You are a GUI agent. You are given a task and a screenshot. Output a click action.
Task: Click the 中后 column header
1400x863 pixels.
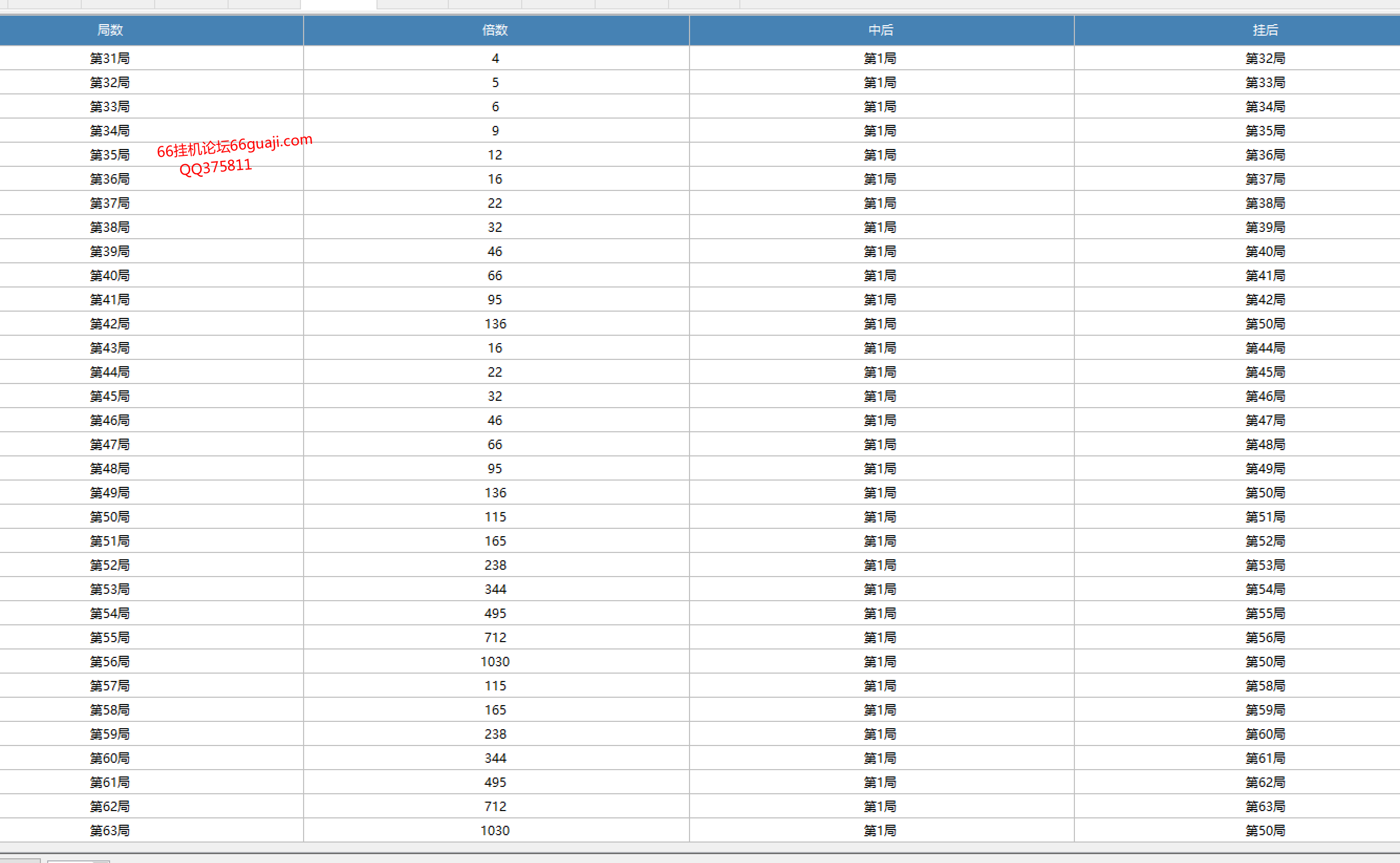tap(881, 30)
